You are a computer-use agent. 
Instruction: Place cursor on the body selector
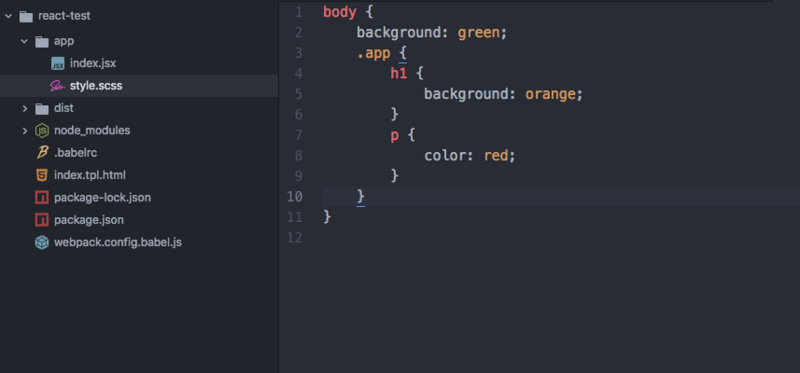[x=340, y=12]
